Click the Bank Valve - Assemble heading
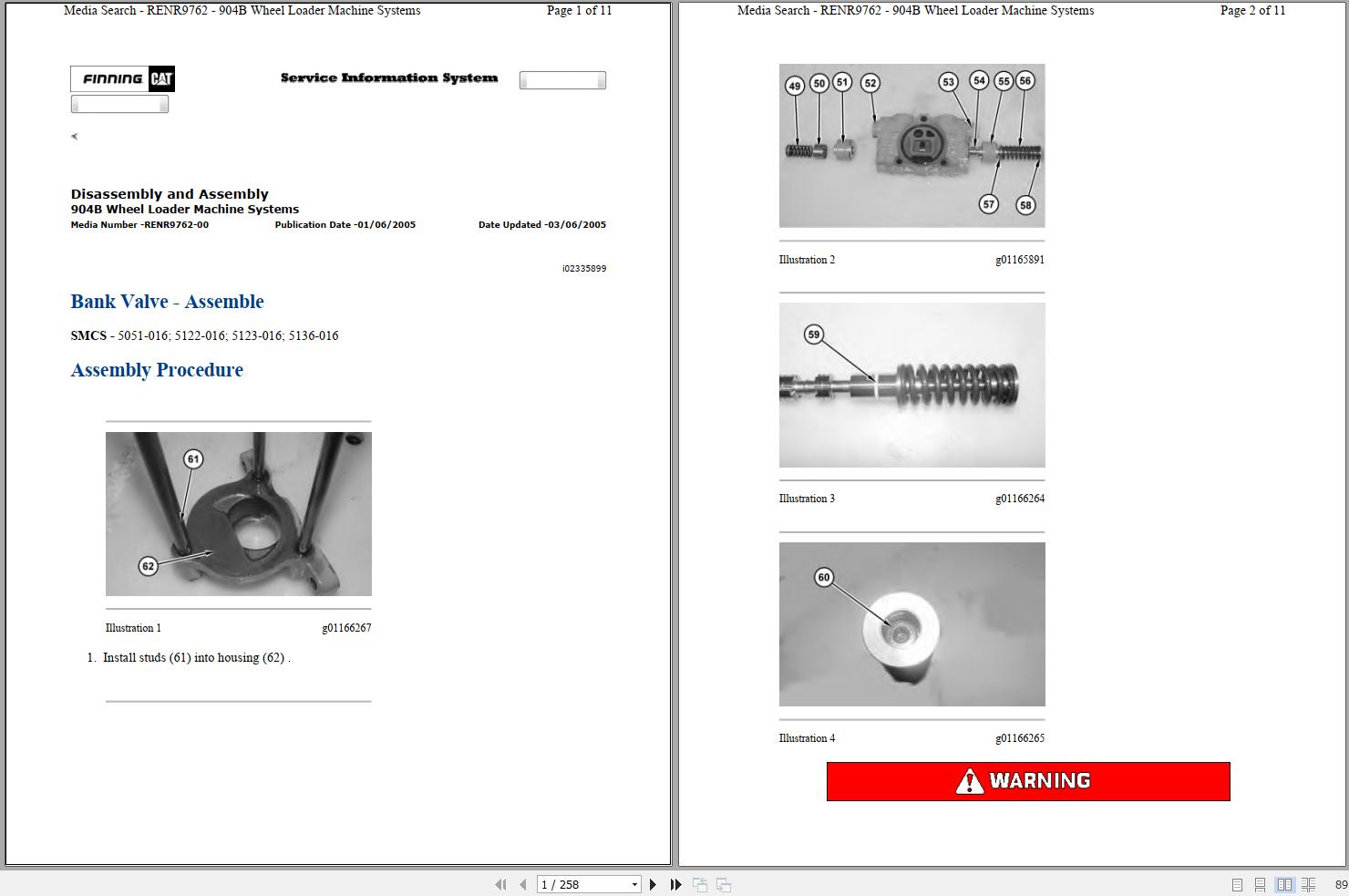Image resolution: width=1349 pixels, height=896 pixels. (168, 302)
